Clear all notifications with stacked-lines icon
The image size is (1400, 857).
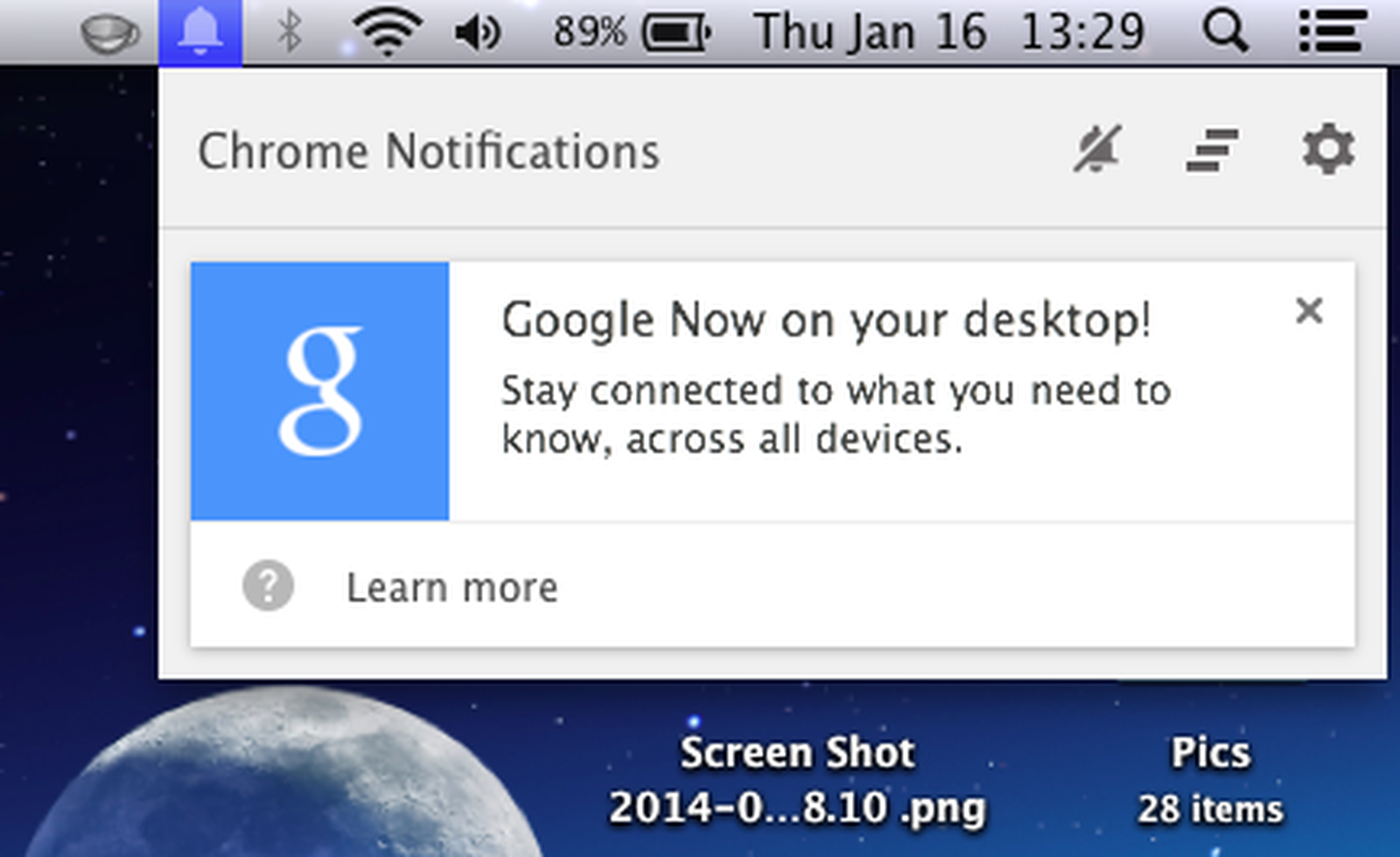coord(1213,150)
